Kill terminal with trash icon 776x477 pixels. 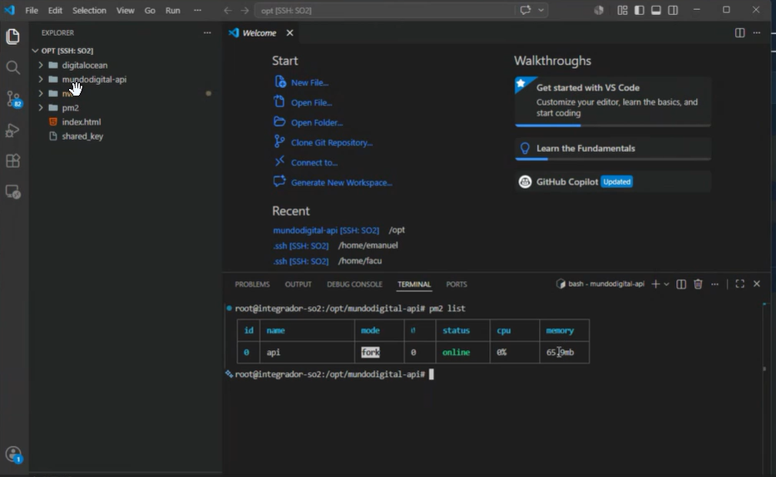pos(698,284)
